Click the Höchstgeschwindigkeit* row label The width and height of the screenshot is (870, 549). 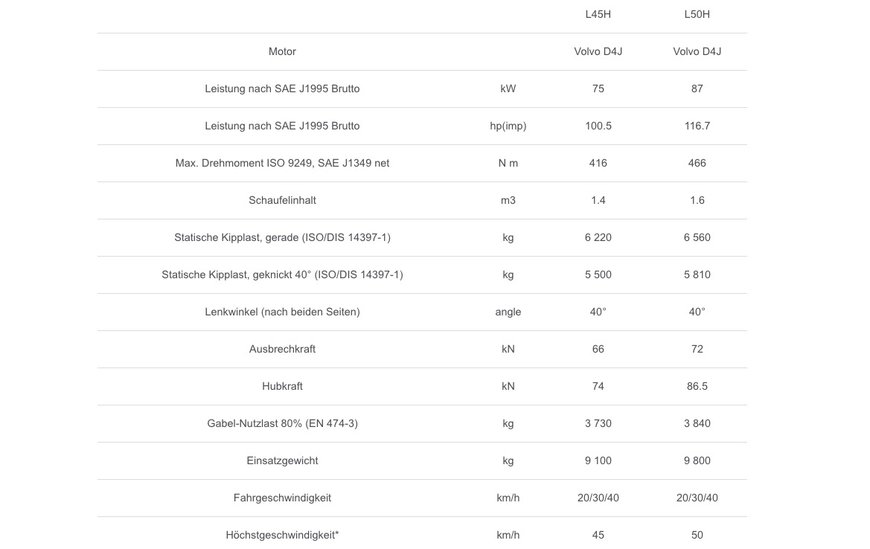coord(282,535)
